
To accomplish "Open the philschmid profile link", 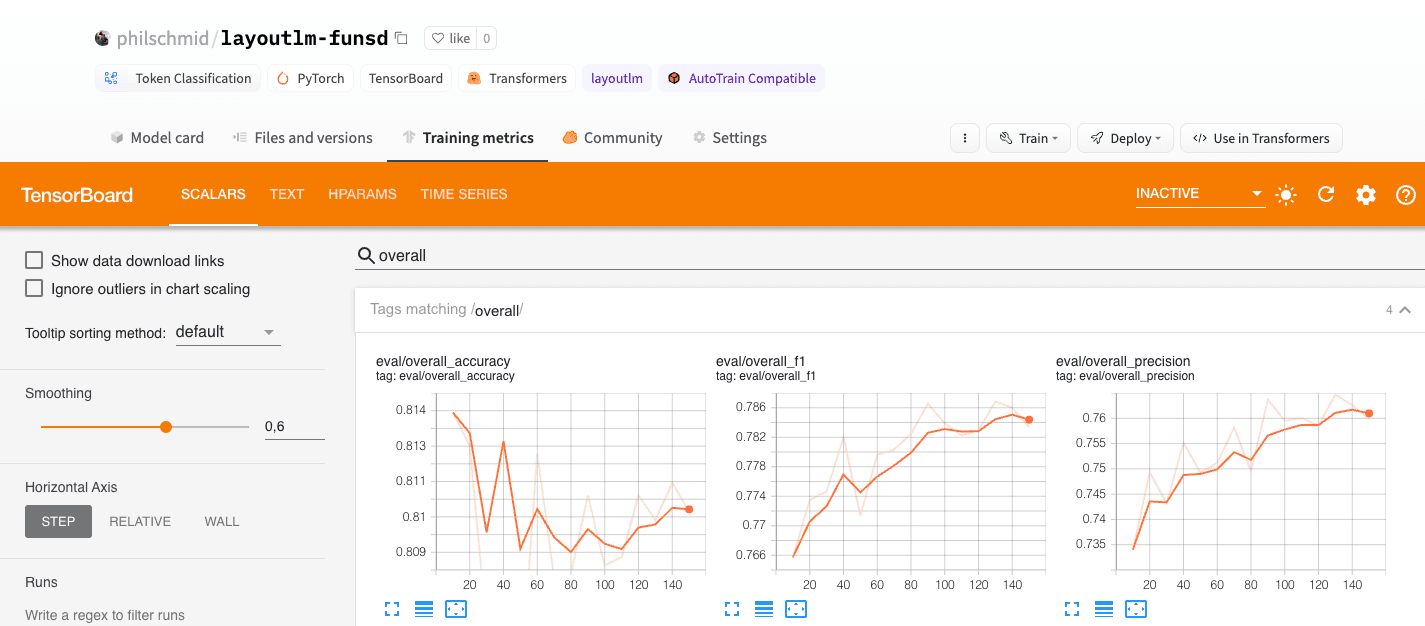I will coord(162,39).
